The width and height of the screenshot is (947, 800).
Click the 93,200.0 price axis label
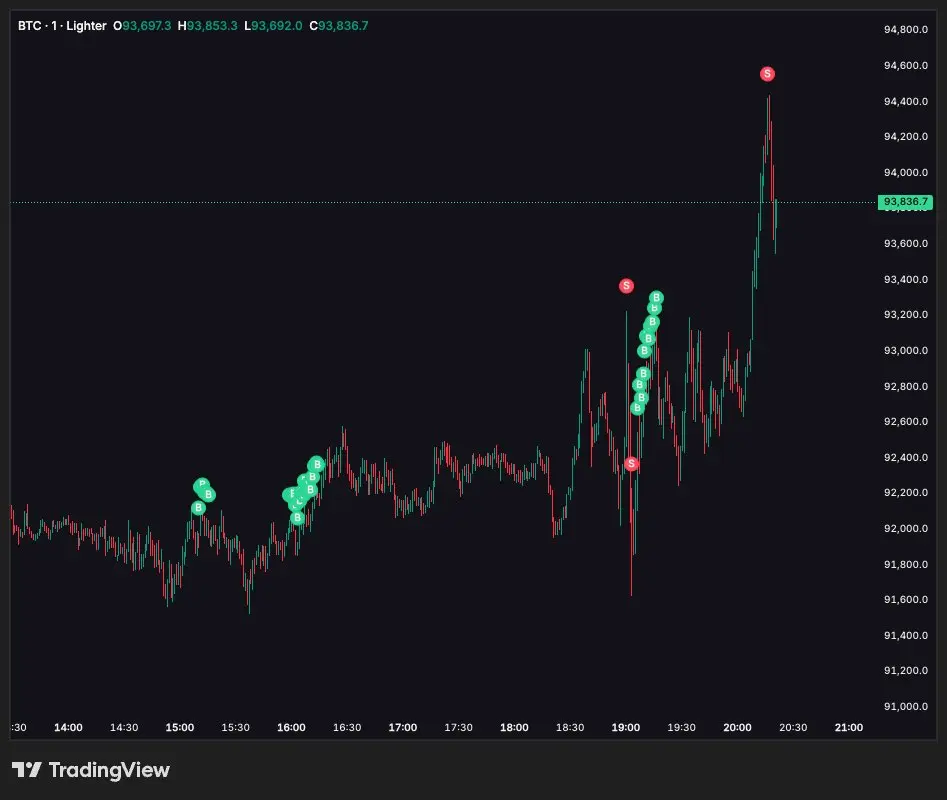pyautogui.click(x=905, y=315)
